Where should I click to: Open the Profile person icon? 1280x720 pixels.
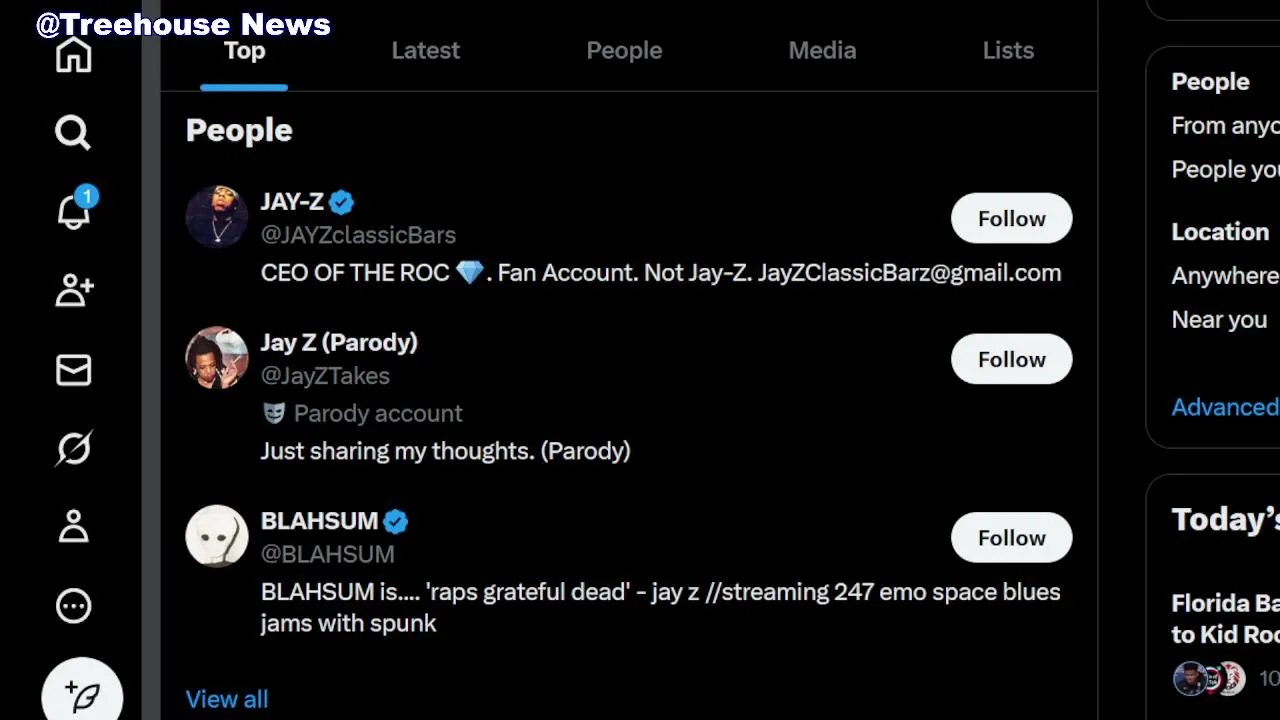coord(73,526)
